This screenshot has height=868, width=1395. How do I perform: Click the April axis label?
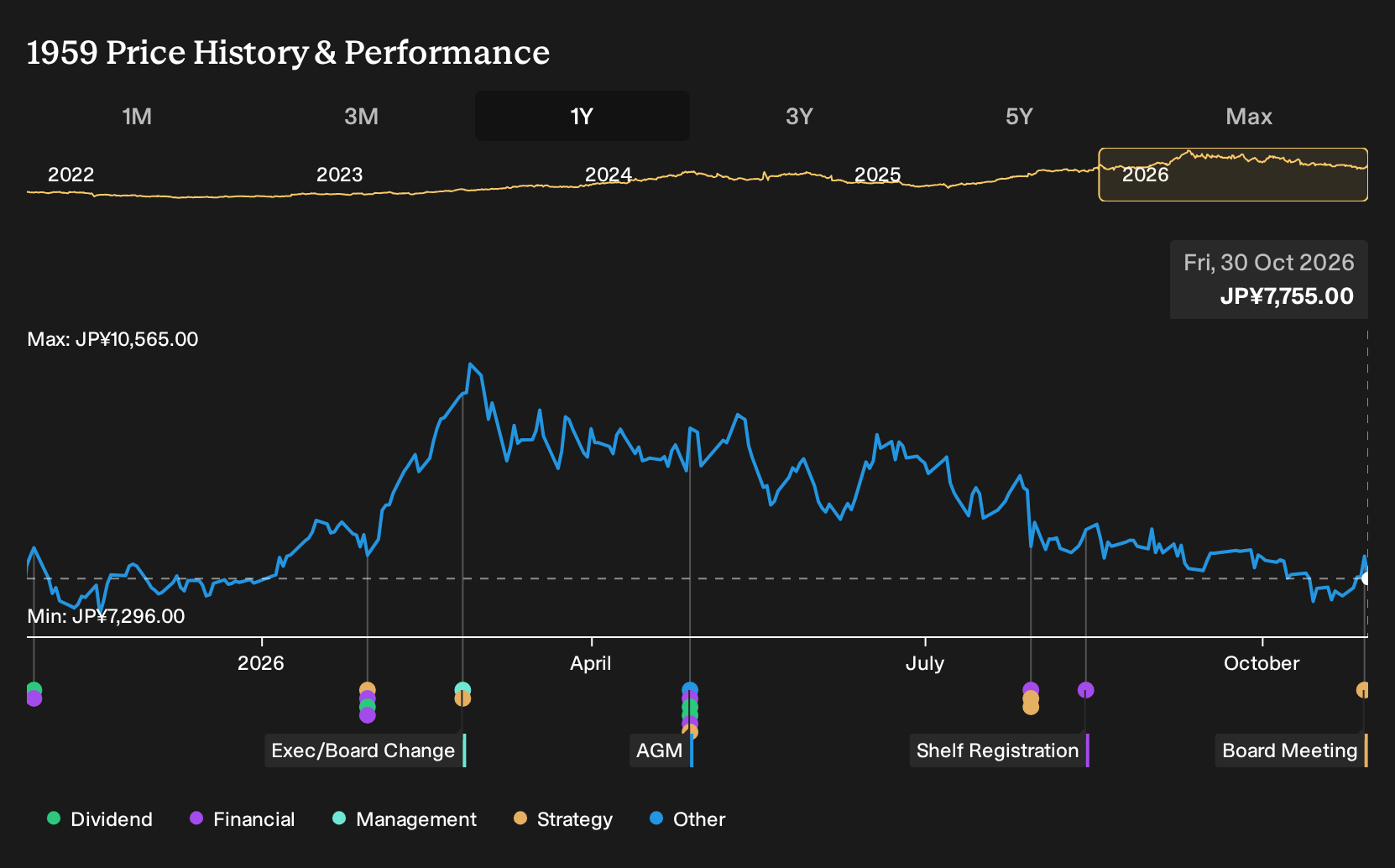[x=591, y=663]
